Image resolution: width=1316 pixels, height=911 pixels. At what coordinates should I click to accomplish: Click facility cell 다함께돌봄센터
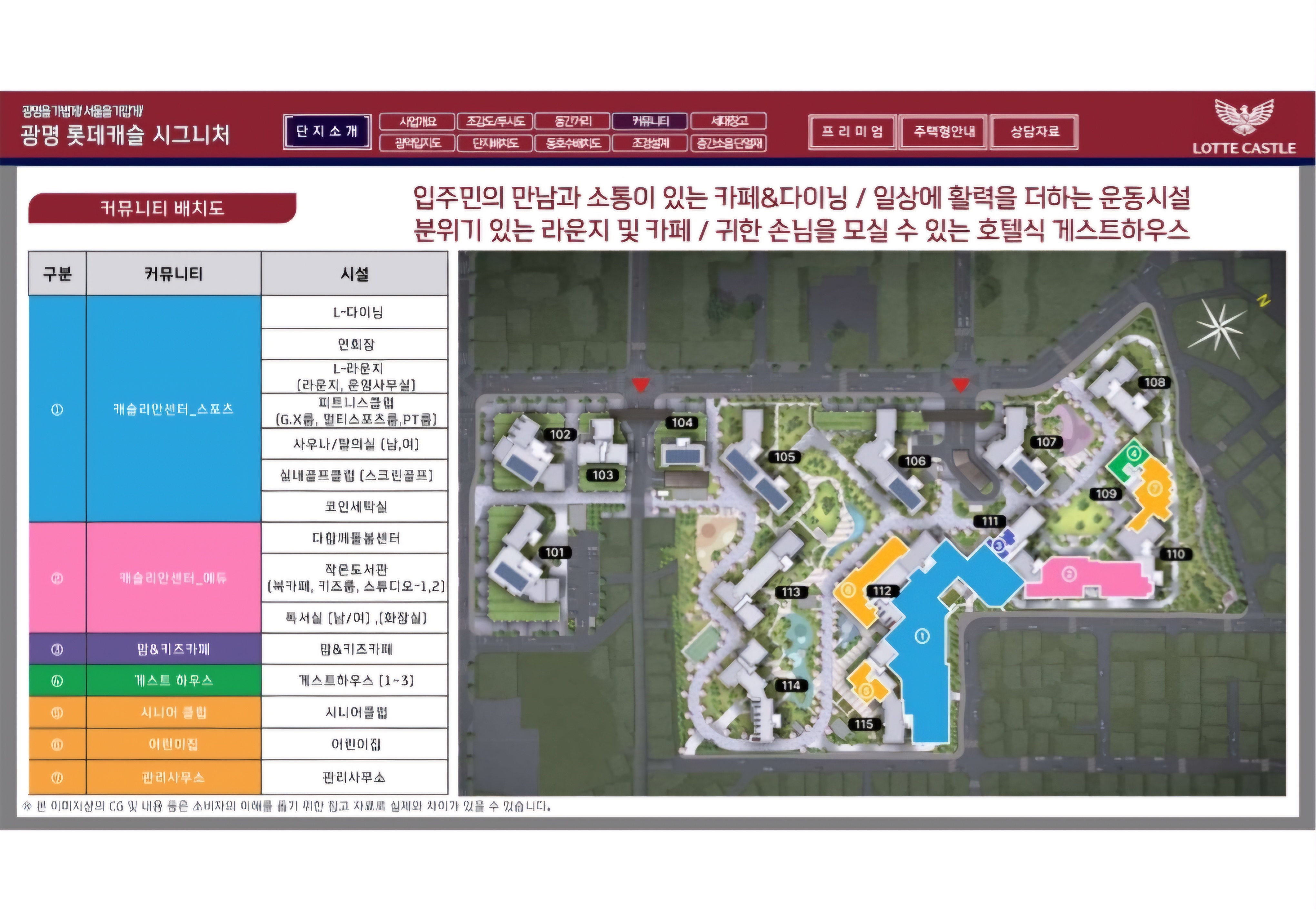click(354, 538)
